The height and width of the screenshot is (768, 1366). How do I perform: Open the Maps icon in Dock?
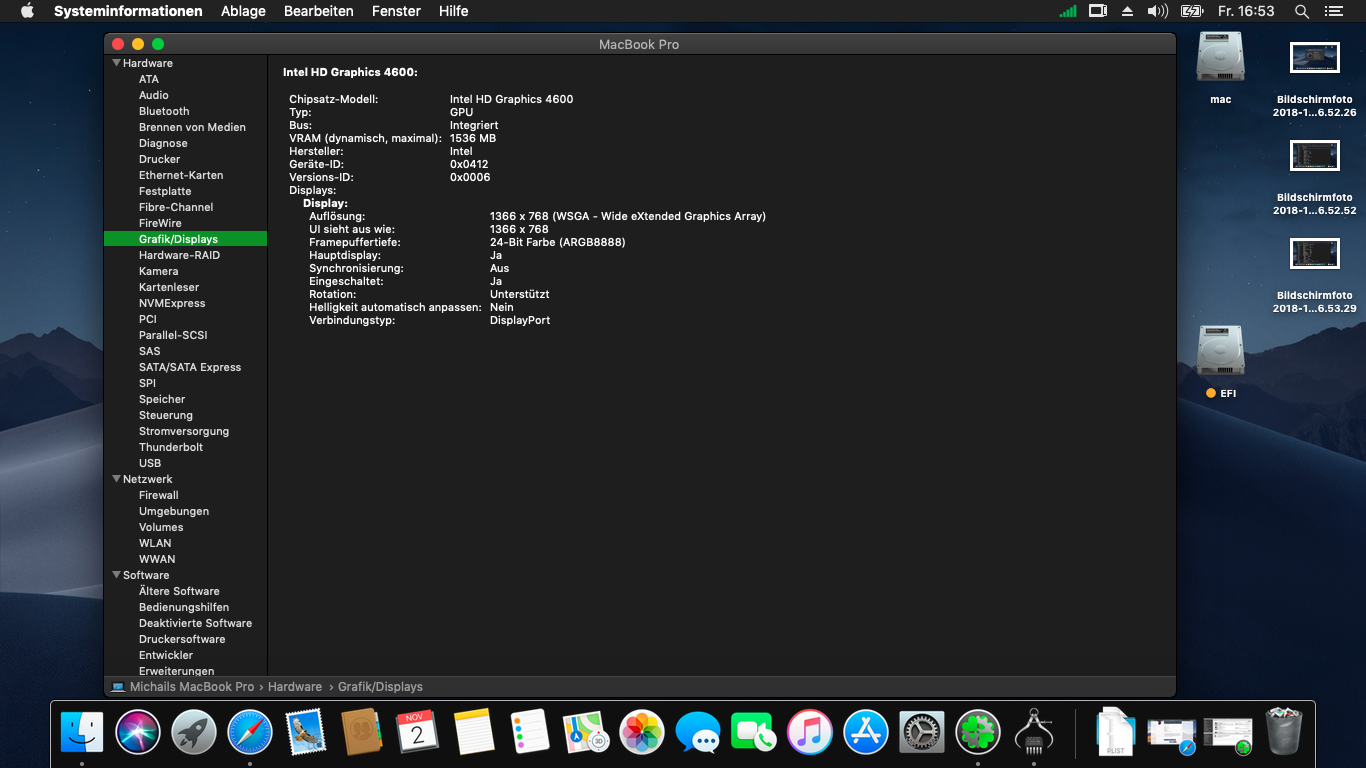[586, 732]
